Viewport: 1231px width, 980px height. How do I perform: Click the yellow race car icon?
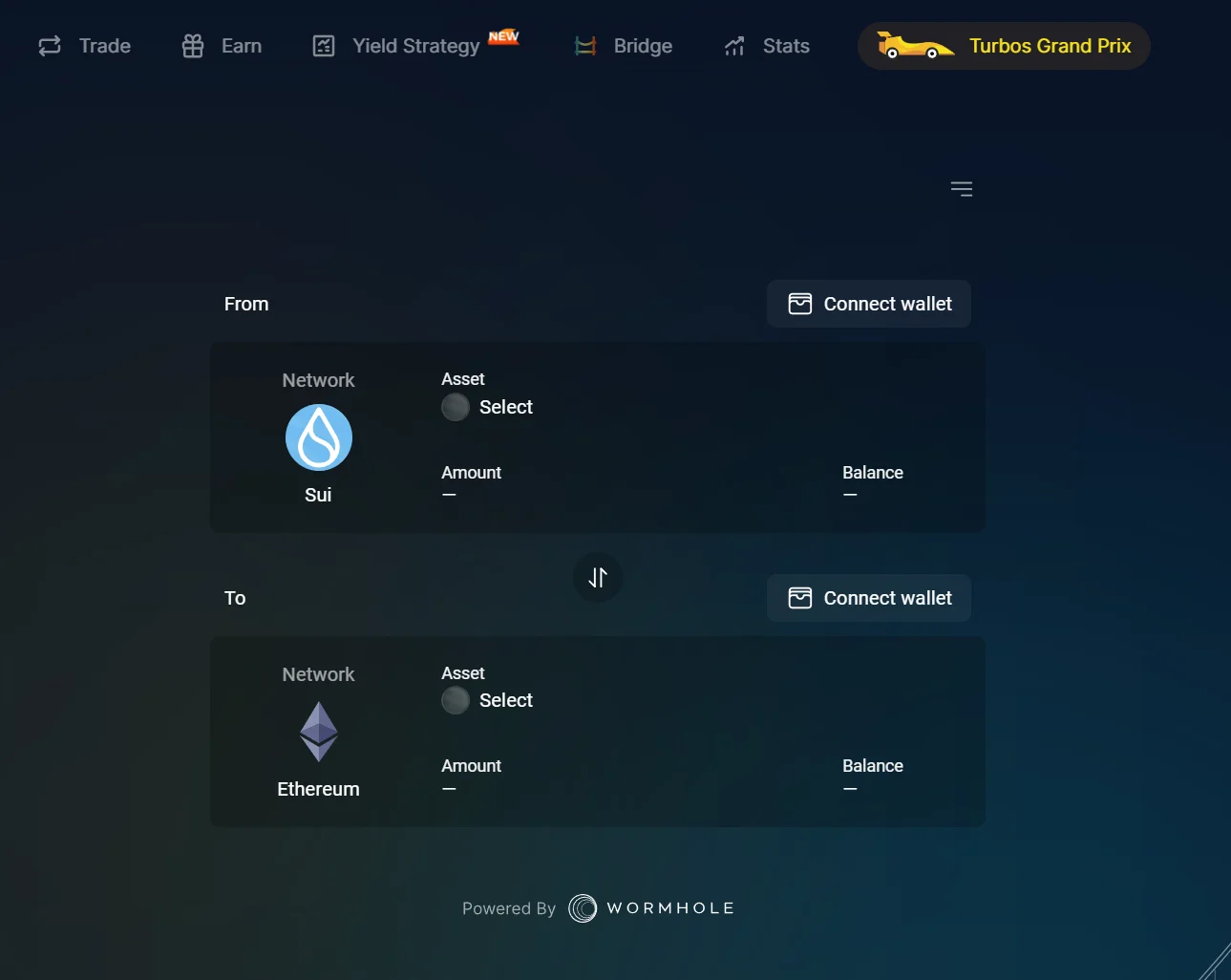pos(914,46)
